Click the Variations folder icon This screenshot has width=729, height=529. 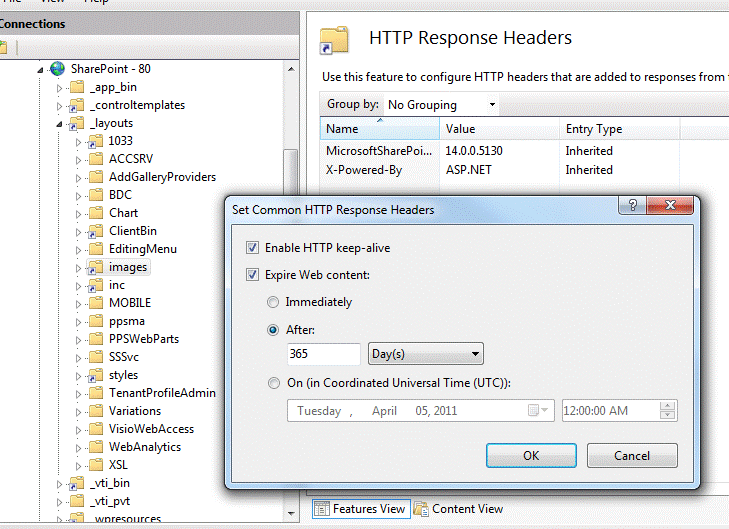[x=96, y=411]
